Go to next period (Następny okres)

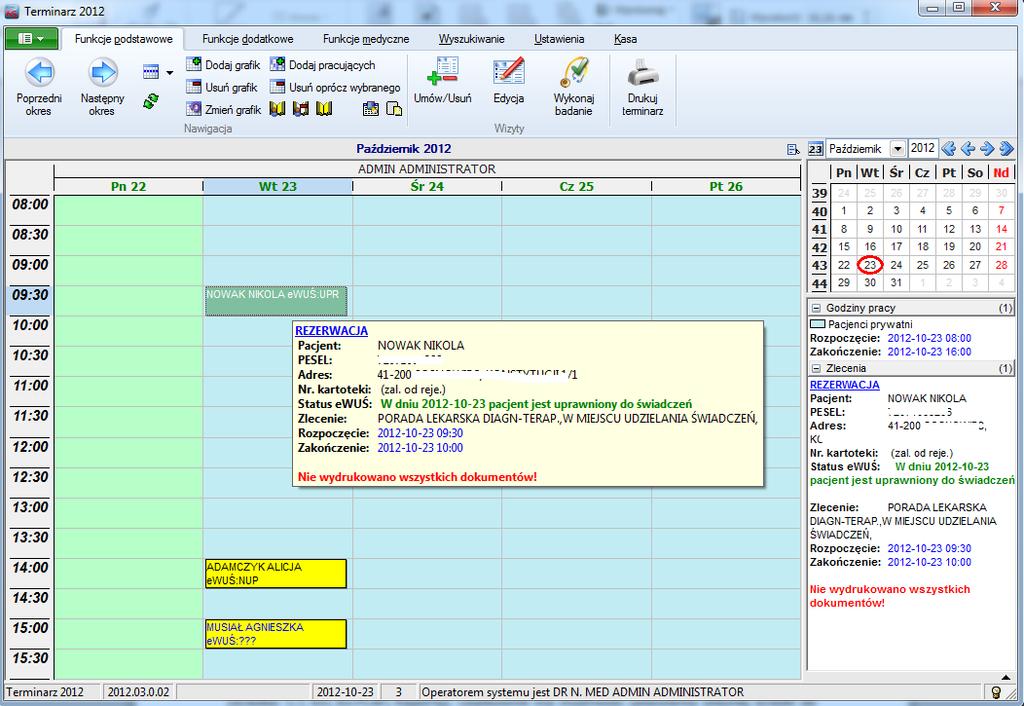tap(103, 88)
